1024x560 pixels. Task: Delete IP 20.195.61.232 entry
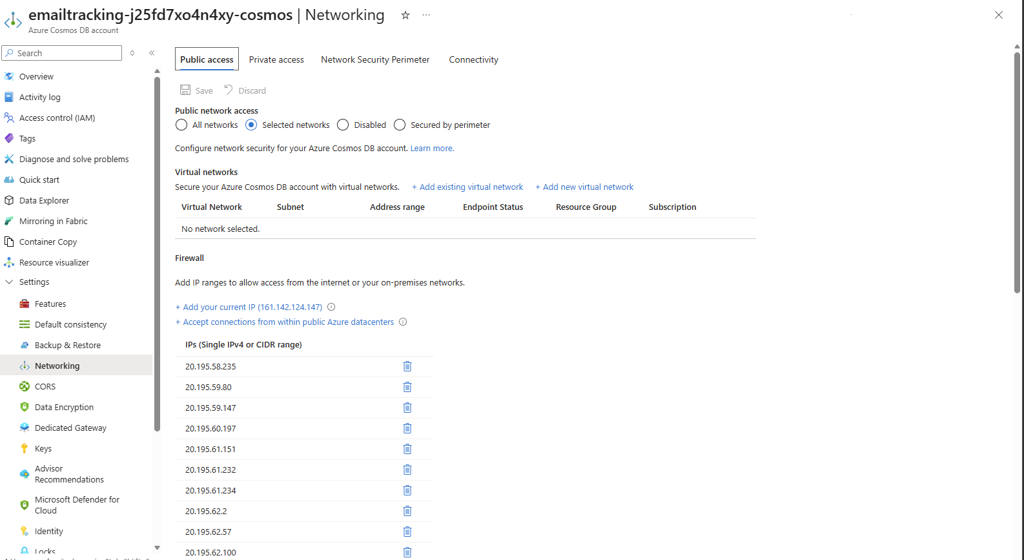tap(407, 470)
